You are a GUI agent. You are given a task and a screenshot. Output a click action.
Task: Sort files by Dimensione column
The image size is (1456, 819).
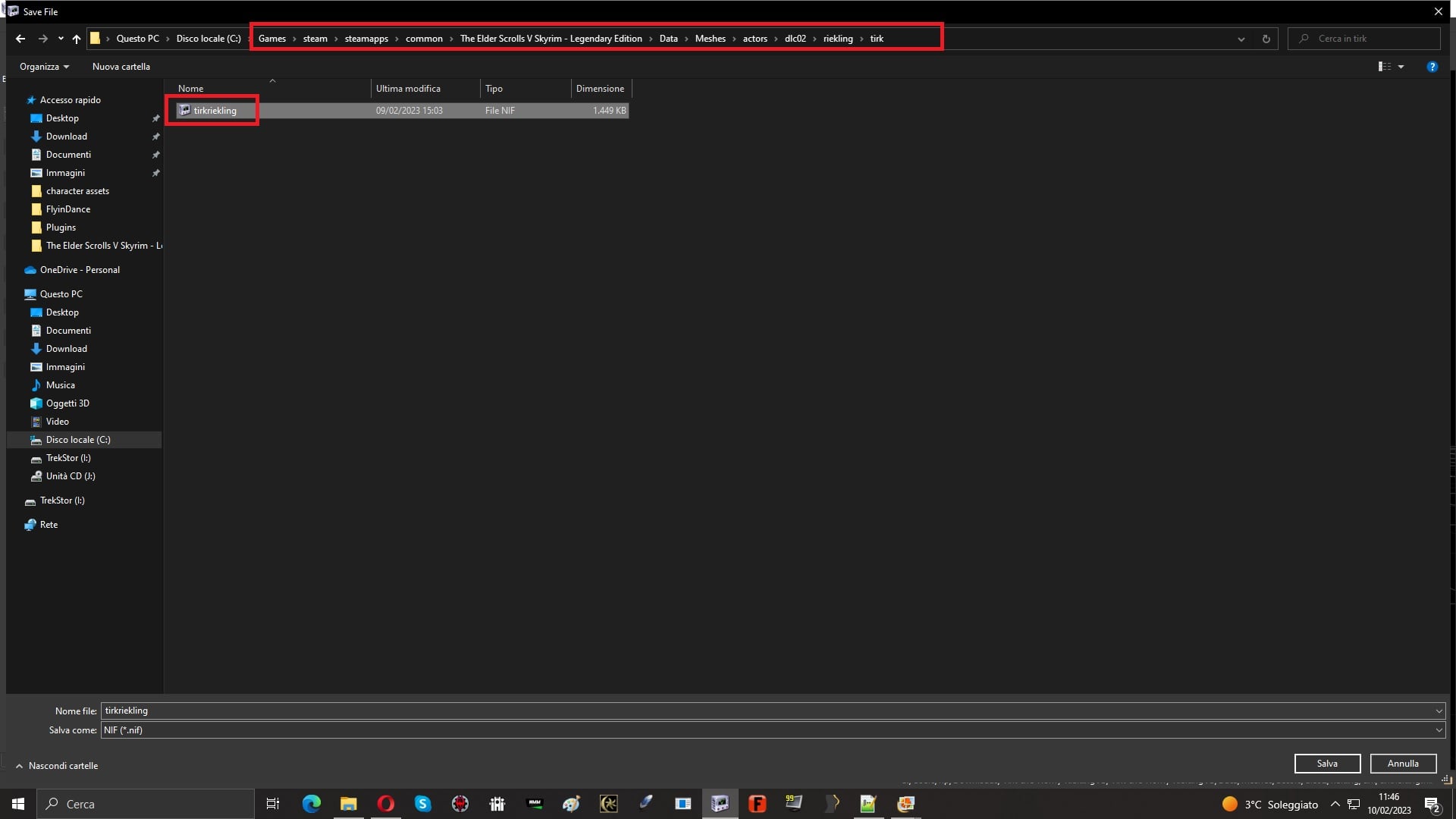[601, 89]
